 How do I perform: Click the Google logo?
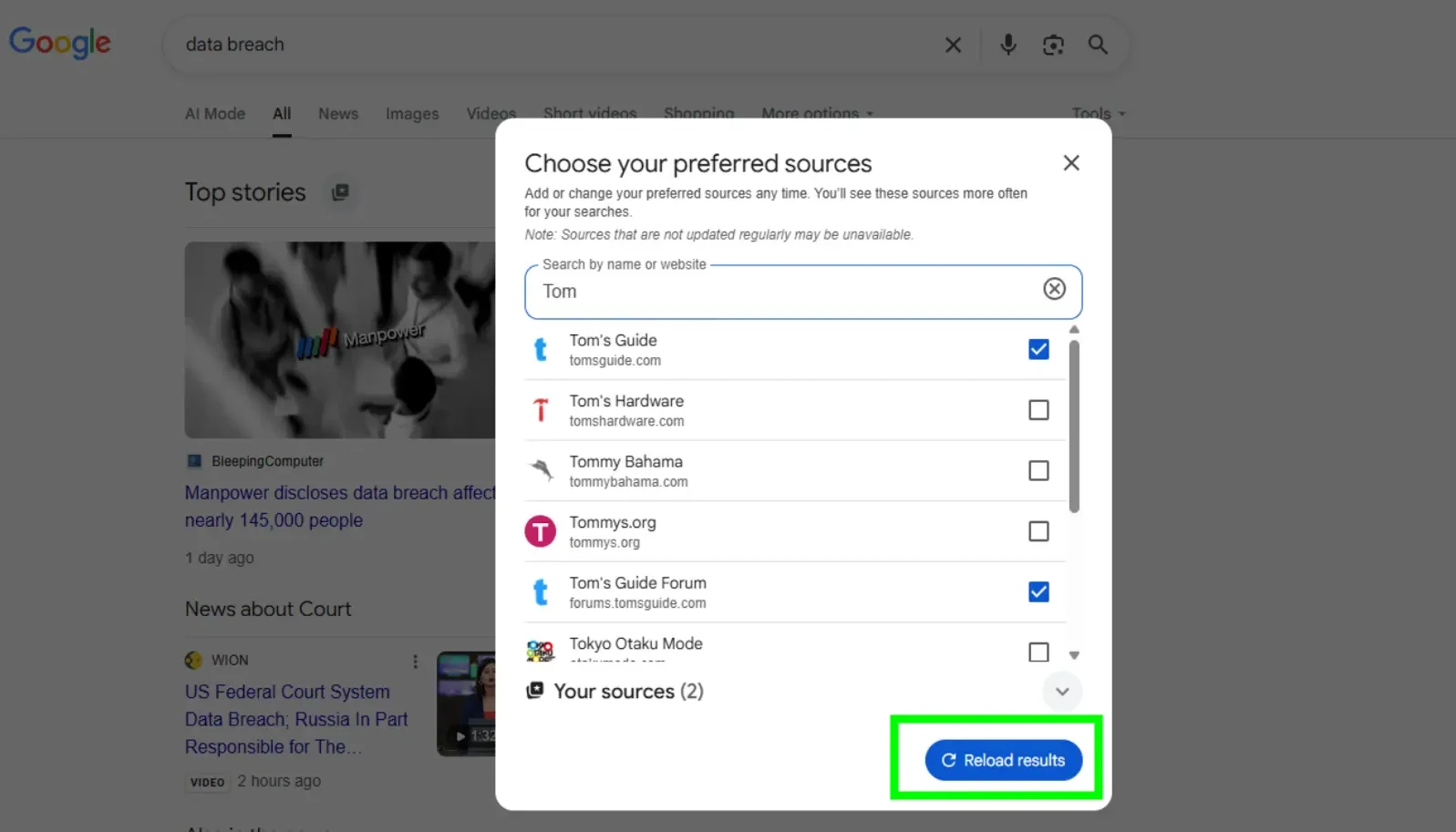pyautogui.click(x=60, y=42)
